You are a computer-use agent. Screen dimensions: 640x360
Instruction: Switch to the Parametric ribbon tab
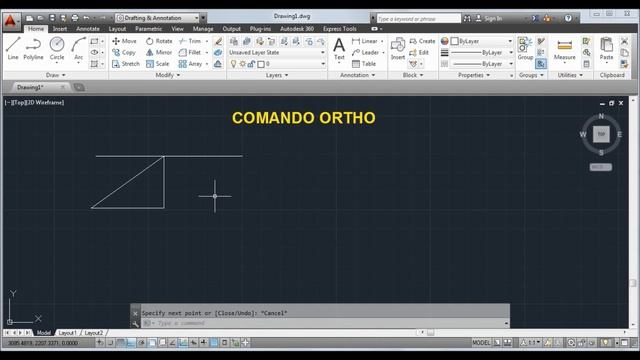149,29
